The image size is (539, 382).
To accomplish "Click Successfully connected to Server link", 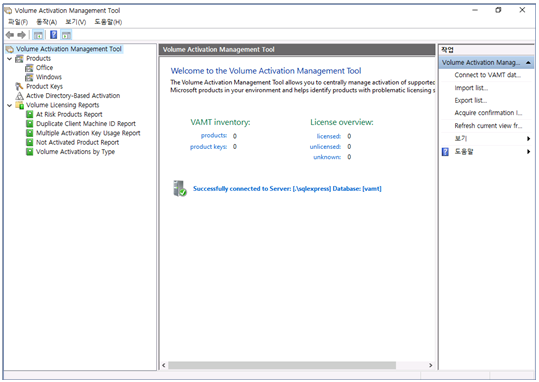I will (287, 188).
